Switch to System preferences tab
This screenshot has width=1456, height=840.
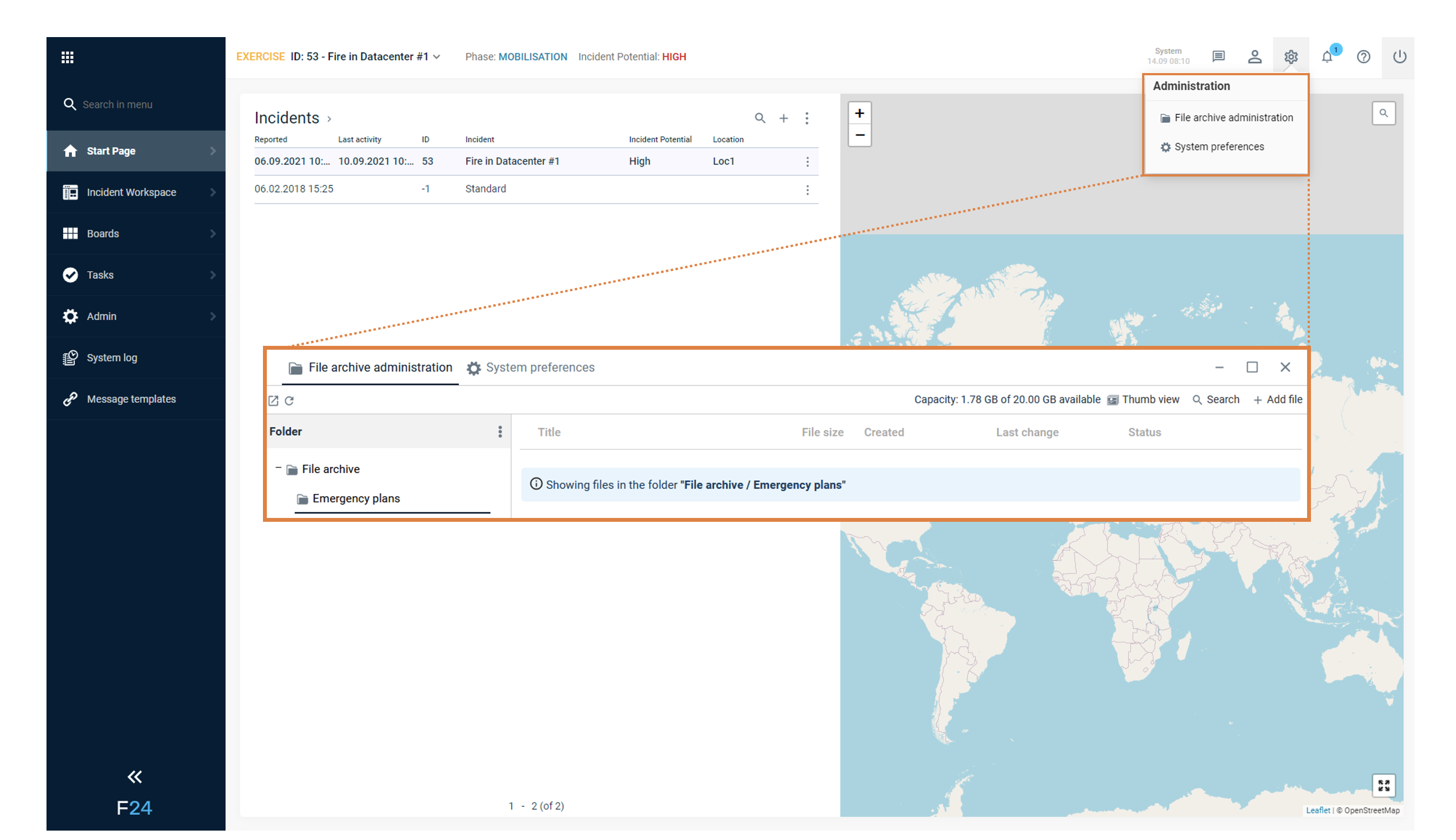pos(530,367)
